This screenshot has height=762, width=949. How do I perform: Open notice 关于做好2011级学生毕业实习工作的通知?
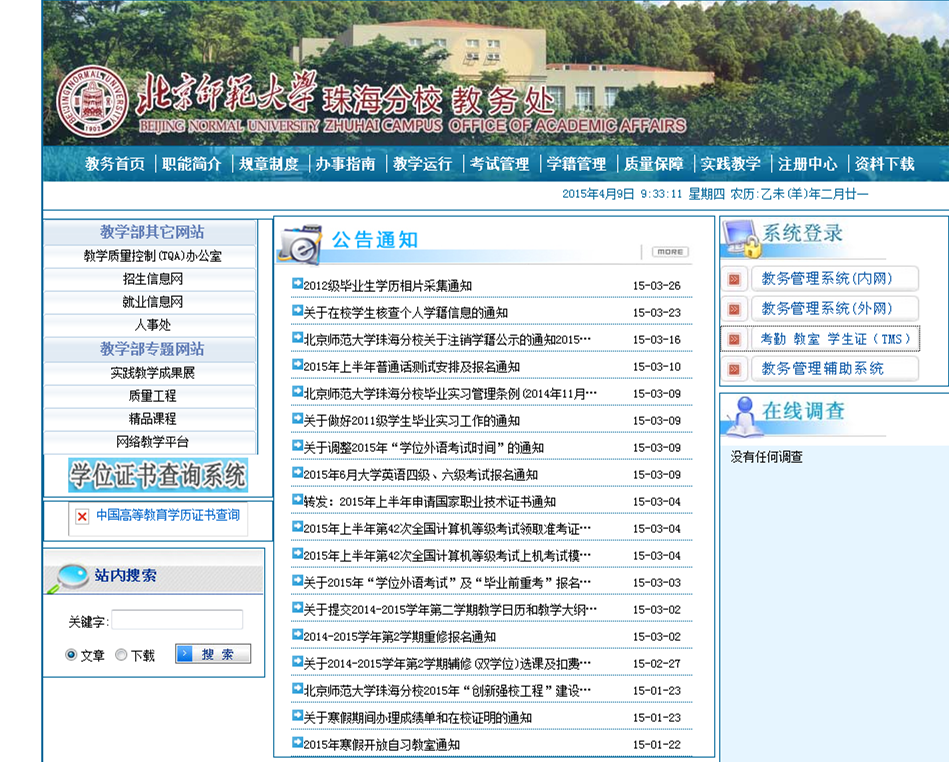[x=412, y=421]
